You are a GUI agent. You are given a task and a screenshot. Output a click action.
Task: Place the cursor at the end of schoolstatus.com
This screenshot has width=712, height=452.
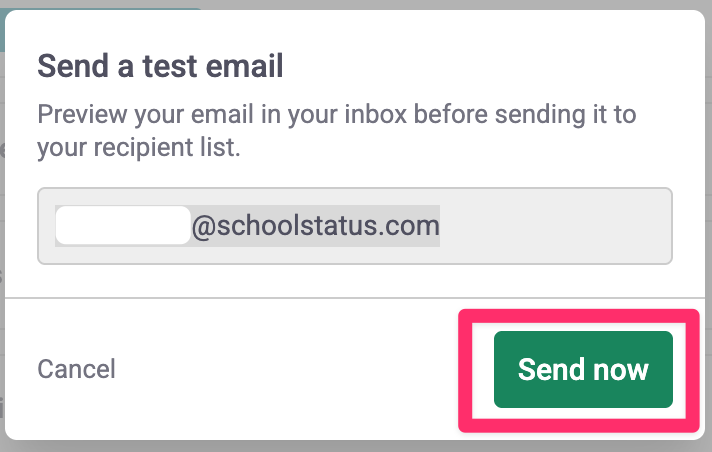440,226
